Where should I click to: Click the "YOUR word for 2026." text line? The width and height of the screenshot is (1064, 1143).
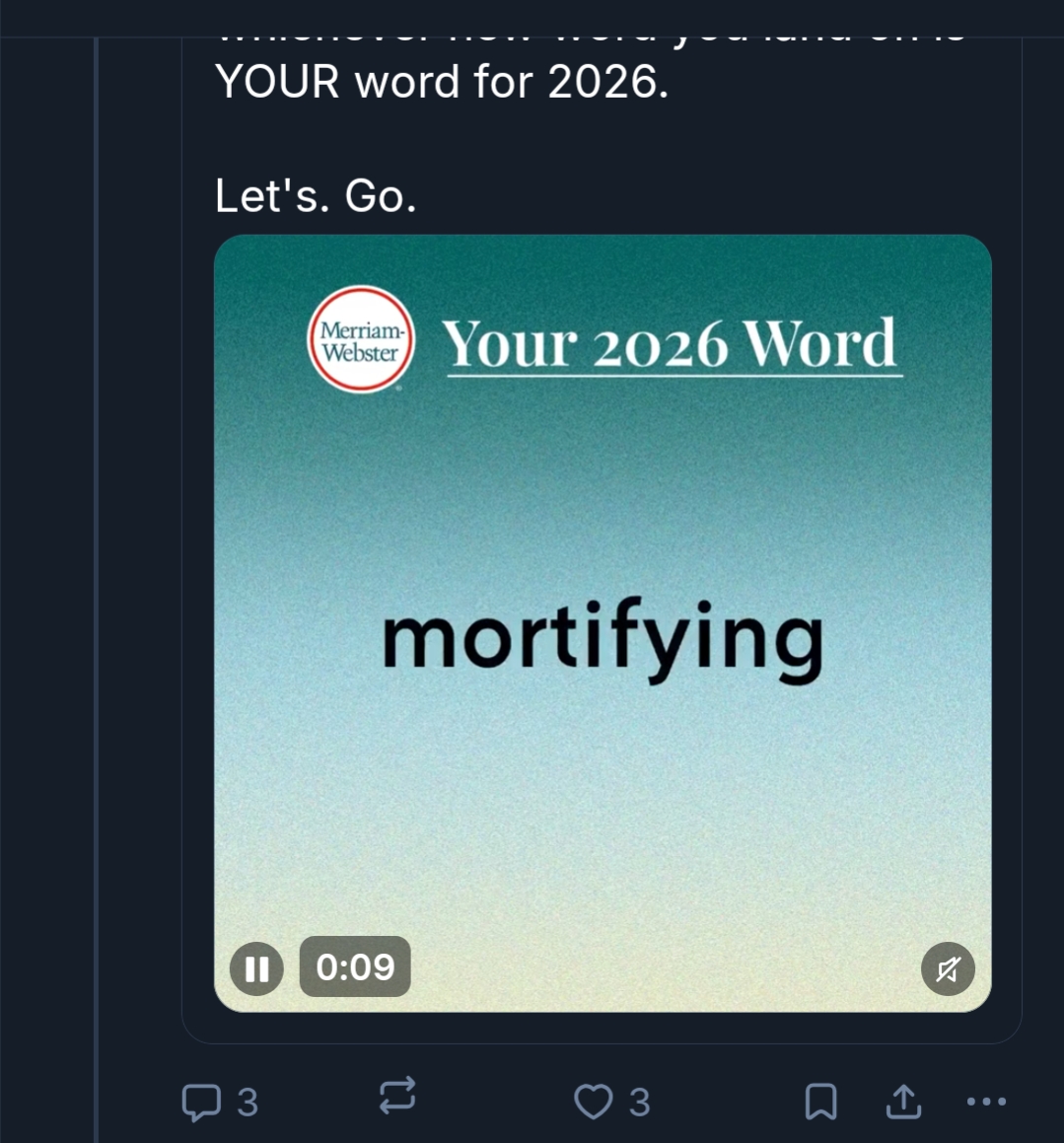tap(442, 82)
